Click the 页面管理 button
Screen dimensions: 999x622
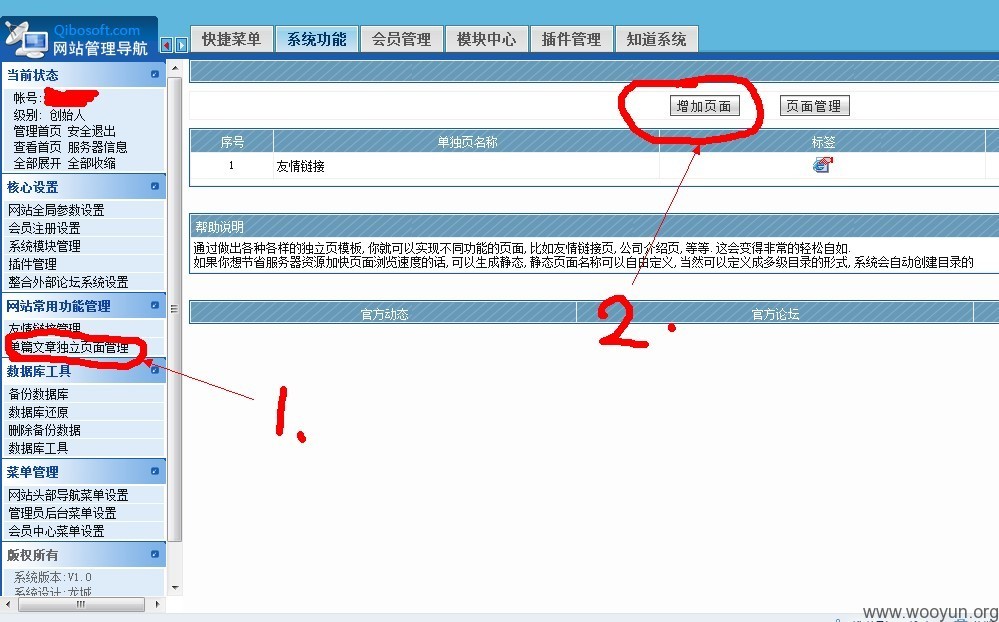(814, 106)
